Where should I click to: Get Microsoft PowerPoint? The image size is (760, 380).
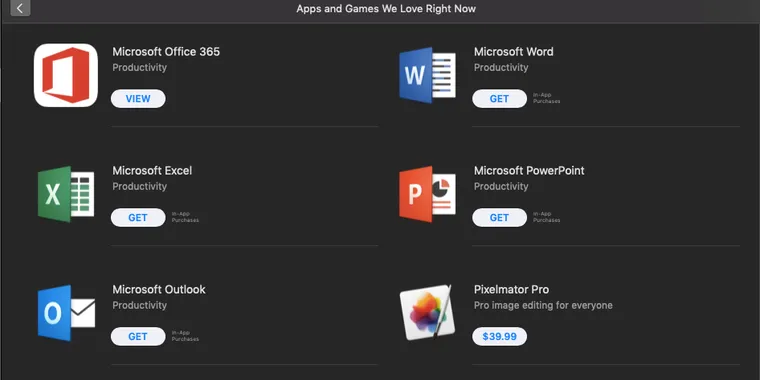click(499, 218)
